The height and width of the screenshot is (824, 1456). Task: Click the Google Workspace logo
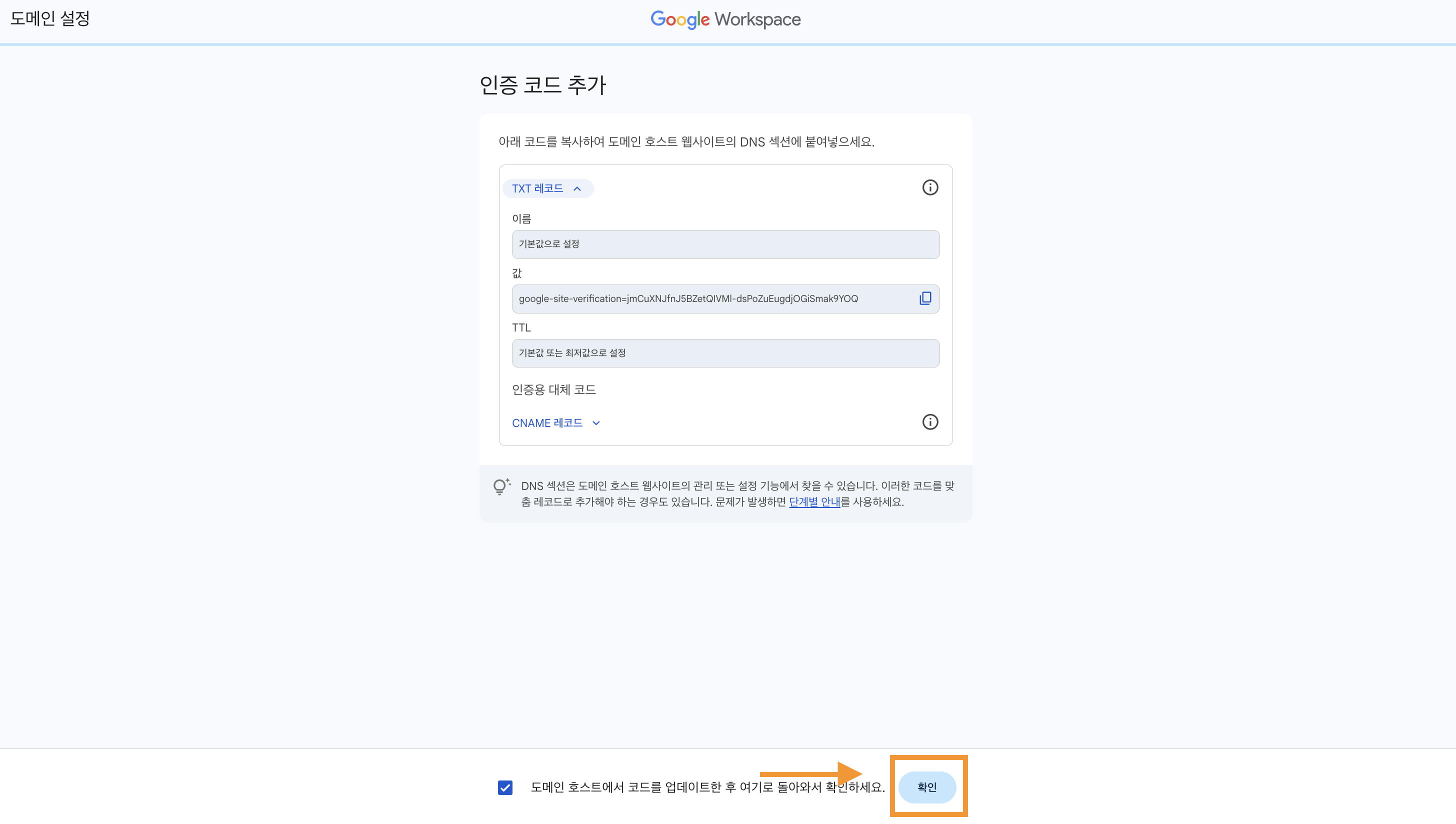[725, 19]
